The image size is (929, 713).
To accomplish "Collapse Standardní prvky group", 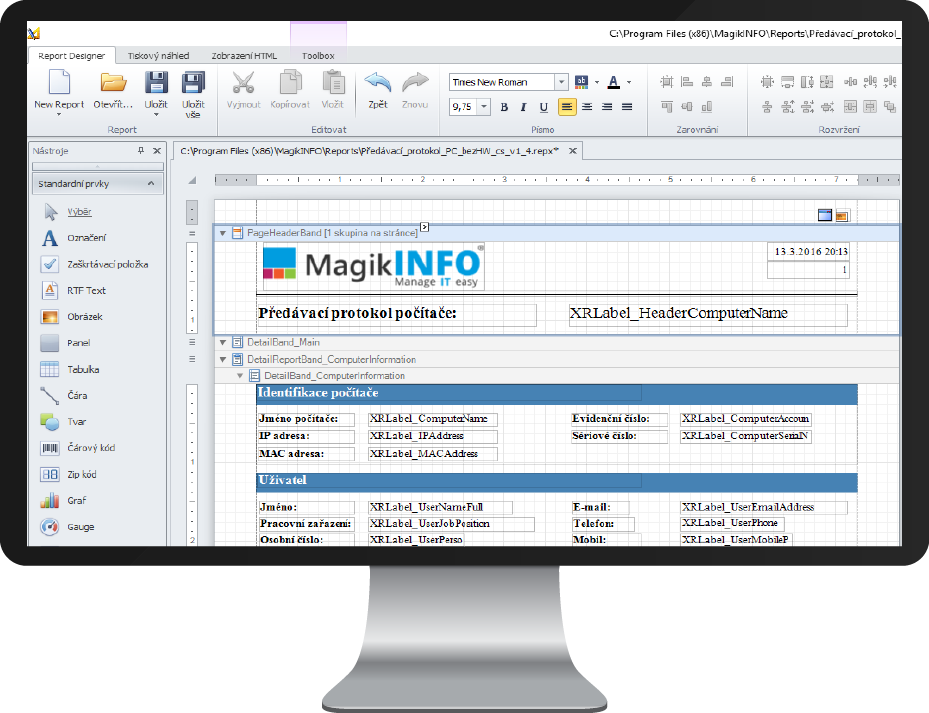I will point(151,184).
